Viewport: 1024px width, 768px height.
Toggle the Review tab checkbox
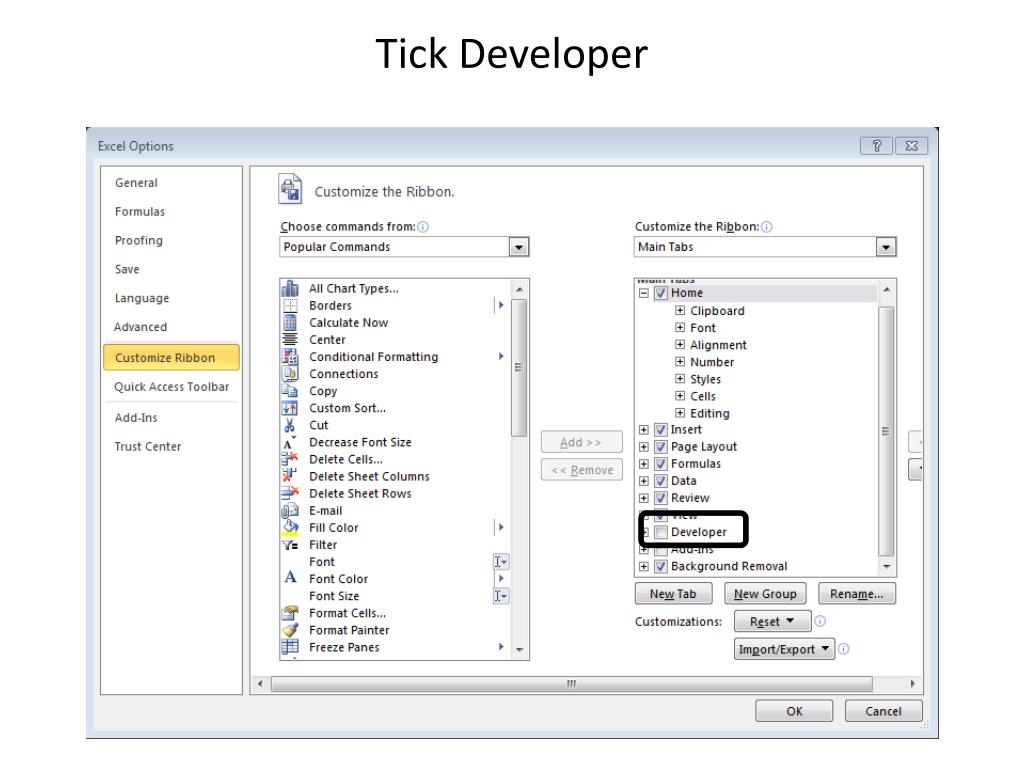661,498
